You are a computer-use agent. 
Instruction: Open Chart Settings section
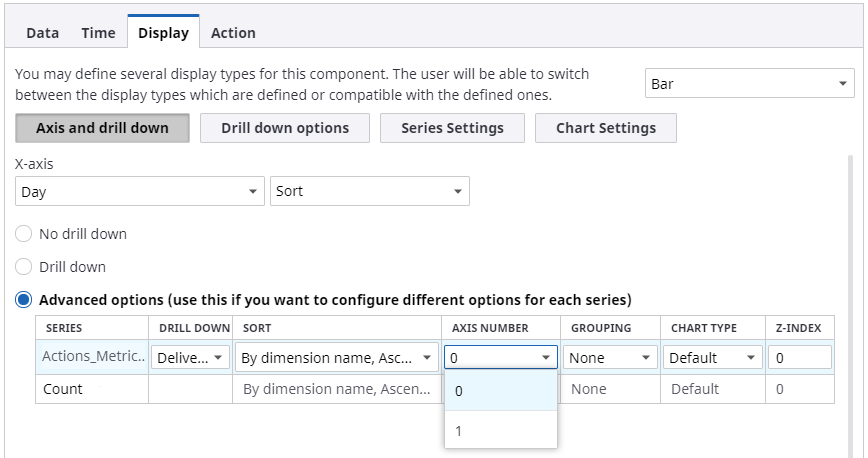point(605,128)
